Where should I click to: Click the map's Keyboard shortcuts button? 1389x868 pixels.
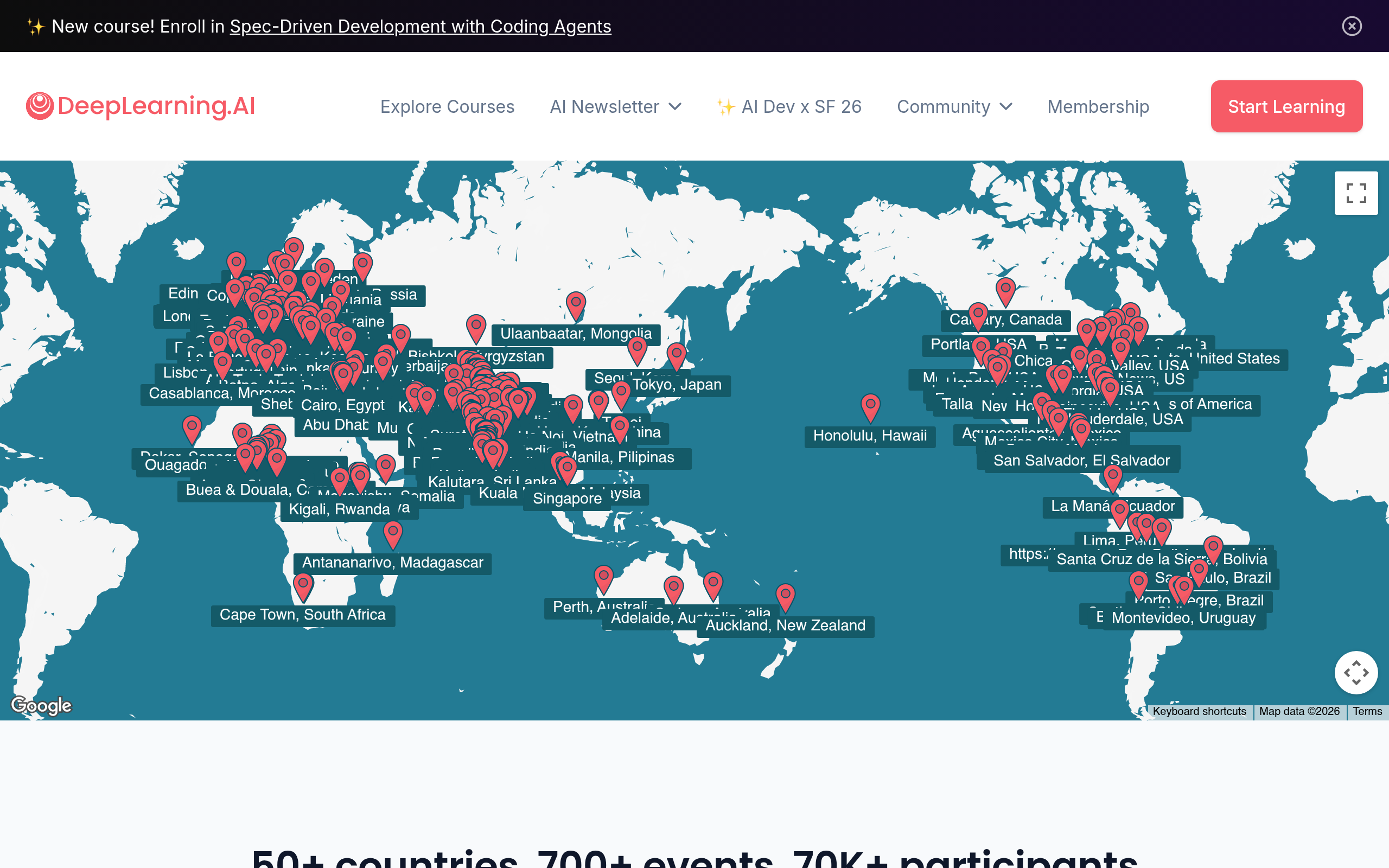click(x=1199, y=711)
